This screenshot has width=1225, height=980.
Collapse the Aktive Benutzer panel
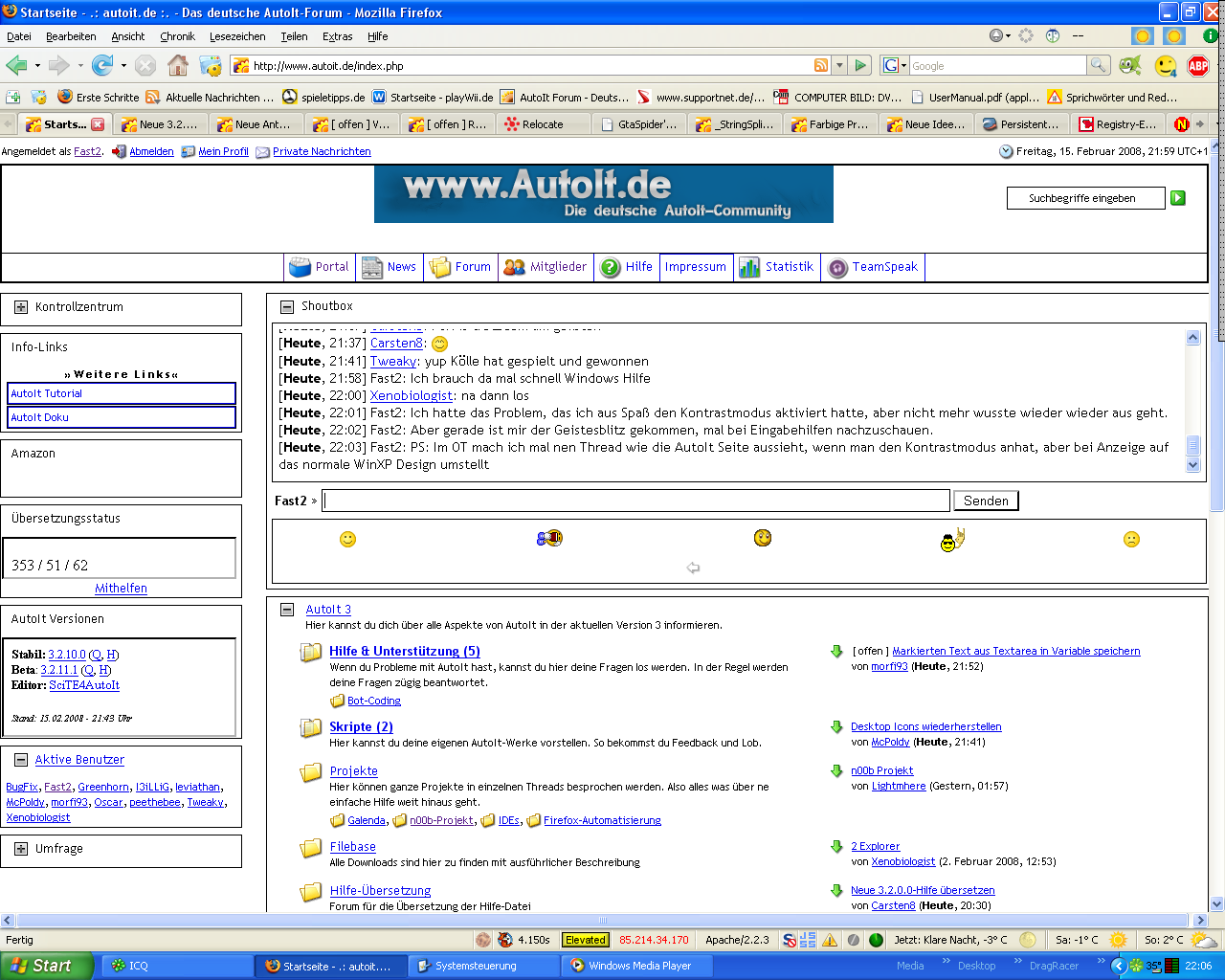pyautogui.click(x=21, y=760)
